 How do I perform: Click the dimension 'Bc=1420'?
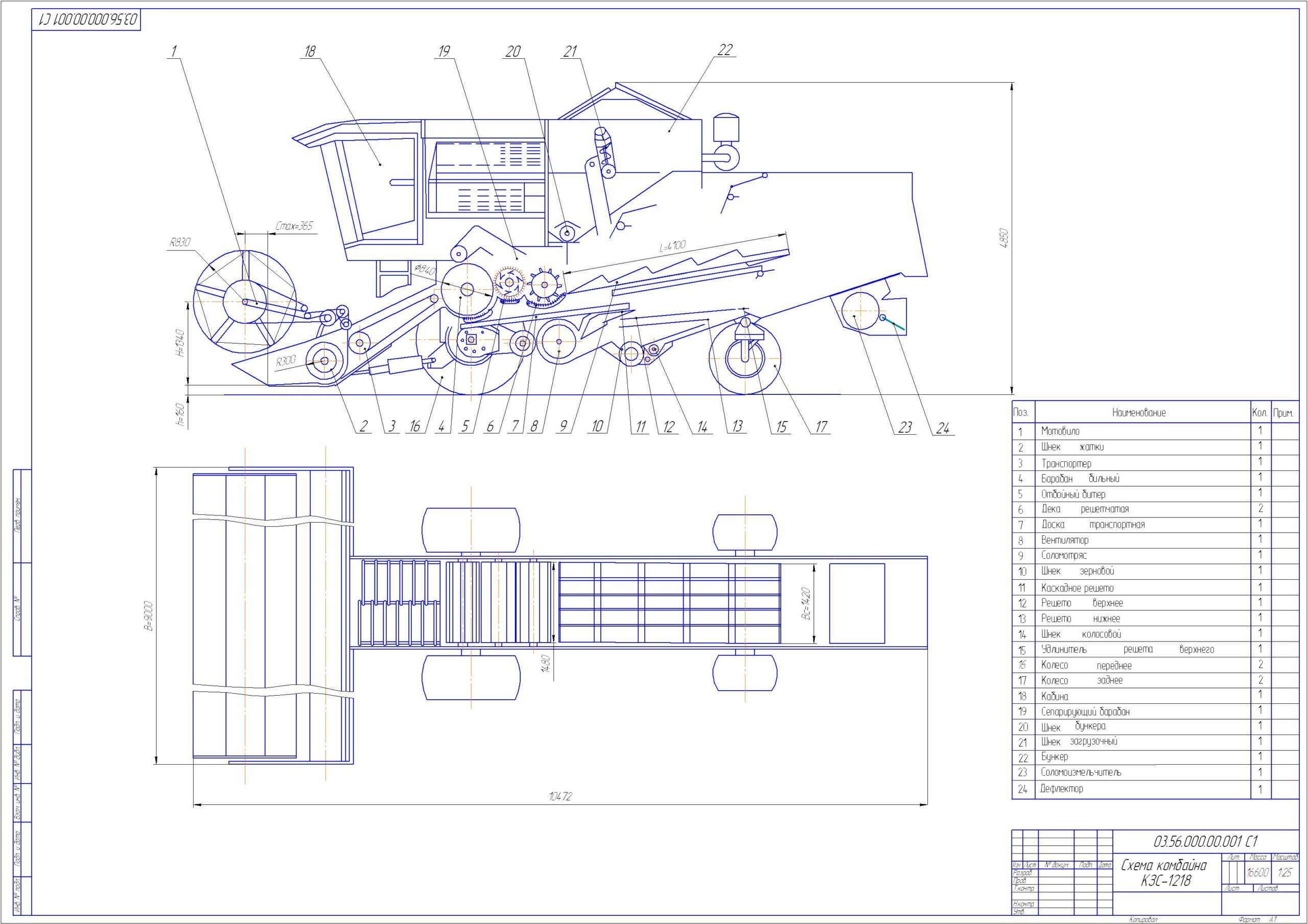tap(806, 604)
